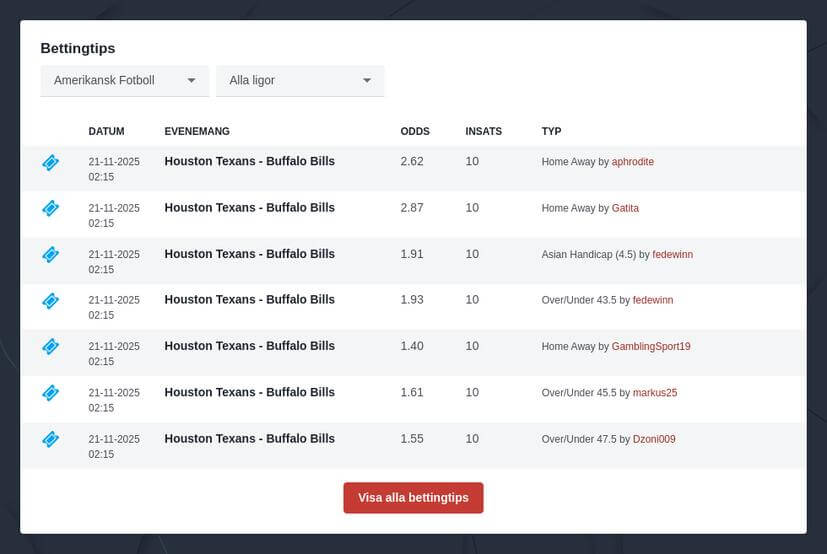This screenshot has height=554, width=827.
Task: Open Houston Texans match with odds 1.55
Action: pyautogui.click(x=249, y=438)
